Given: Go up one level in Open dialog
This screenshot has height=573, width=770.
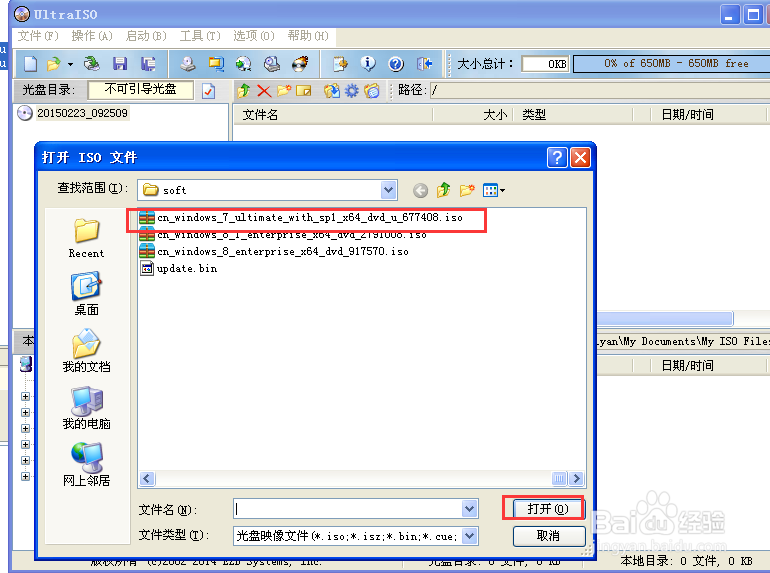Looking at the screenshot, I should [443, 190].
